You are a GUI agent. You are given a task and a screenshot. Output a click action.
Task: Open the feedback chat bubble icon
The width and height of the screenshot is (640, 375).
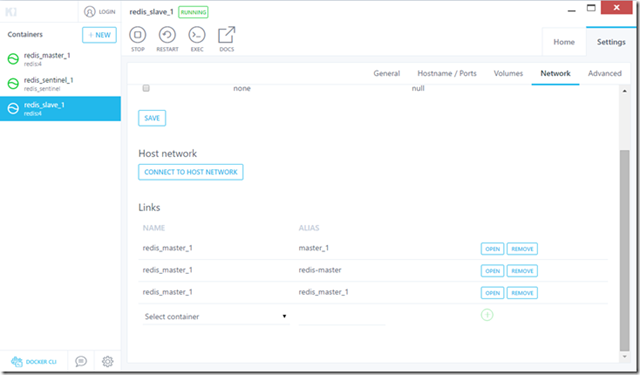tap(81, 361)
